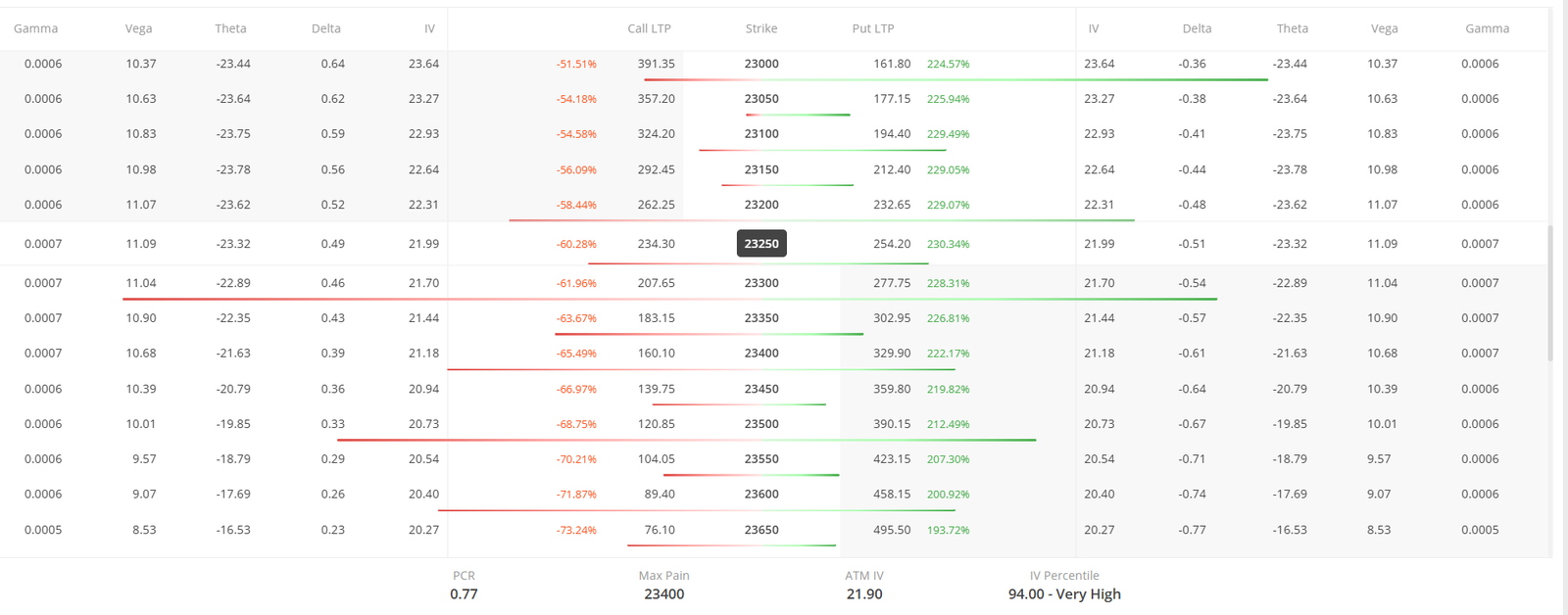Click the Call LTP column header
The image size is (1568, 615).
tap(649, 28)
